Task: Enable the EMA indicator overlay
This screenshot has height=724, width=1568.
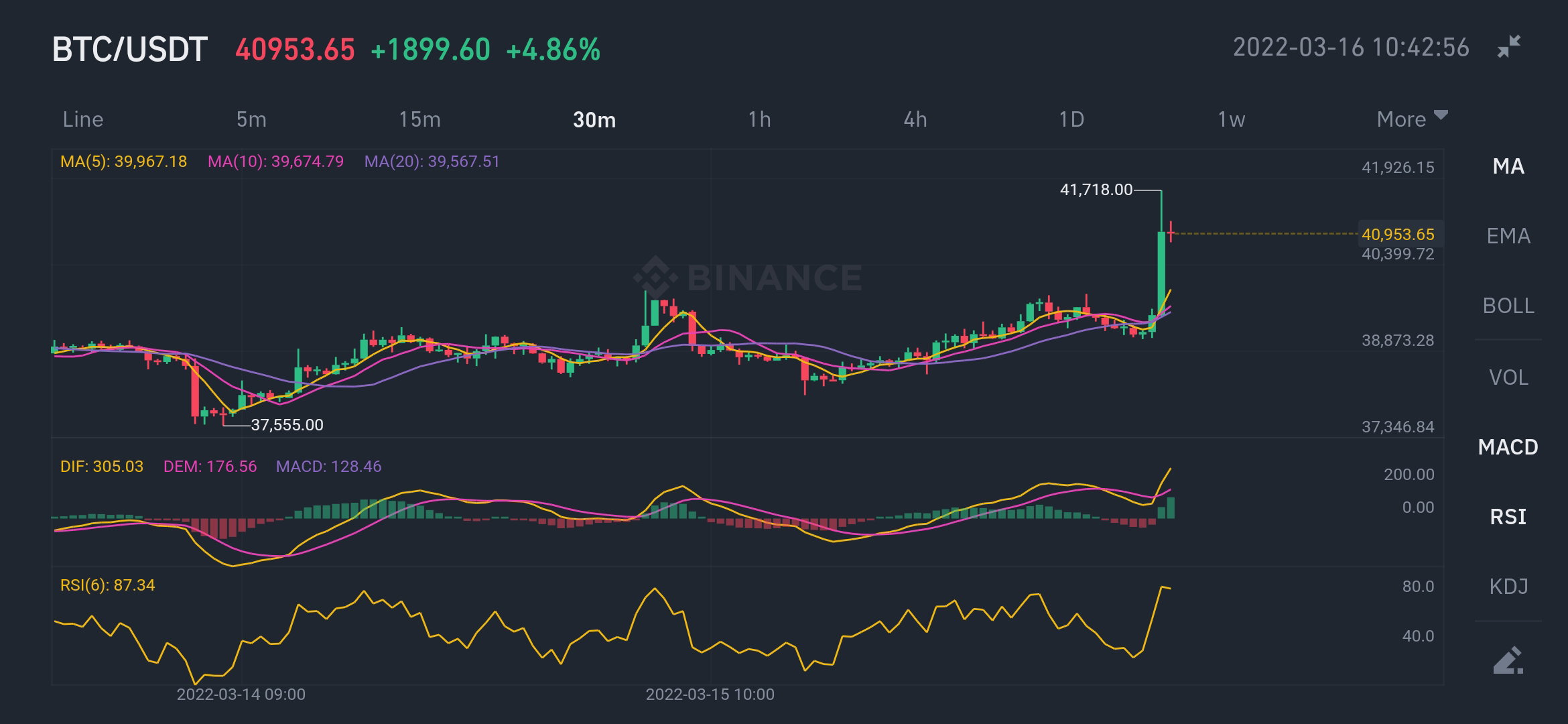Action: (1508, 236)
